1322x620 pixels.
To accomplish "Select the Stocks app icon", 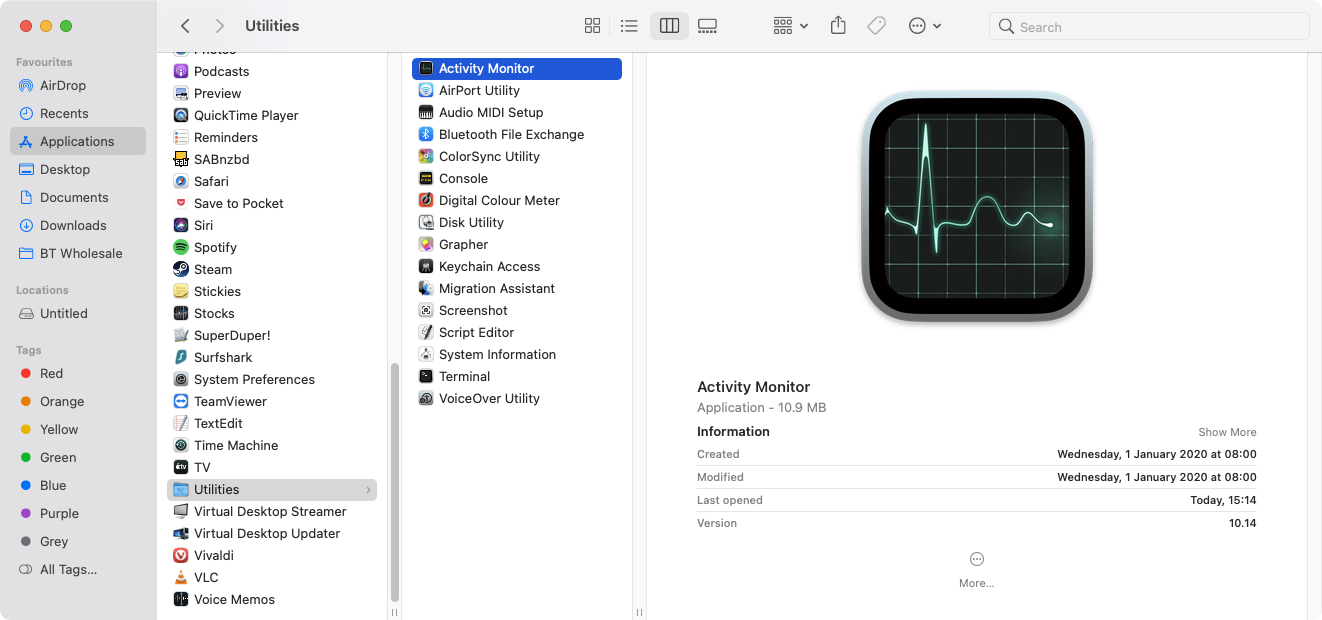I will point(181,313).
